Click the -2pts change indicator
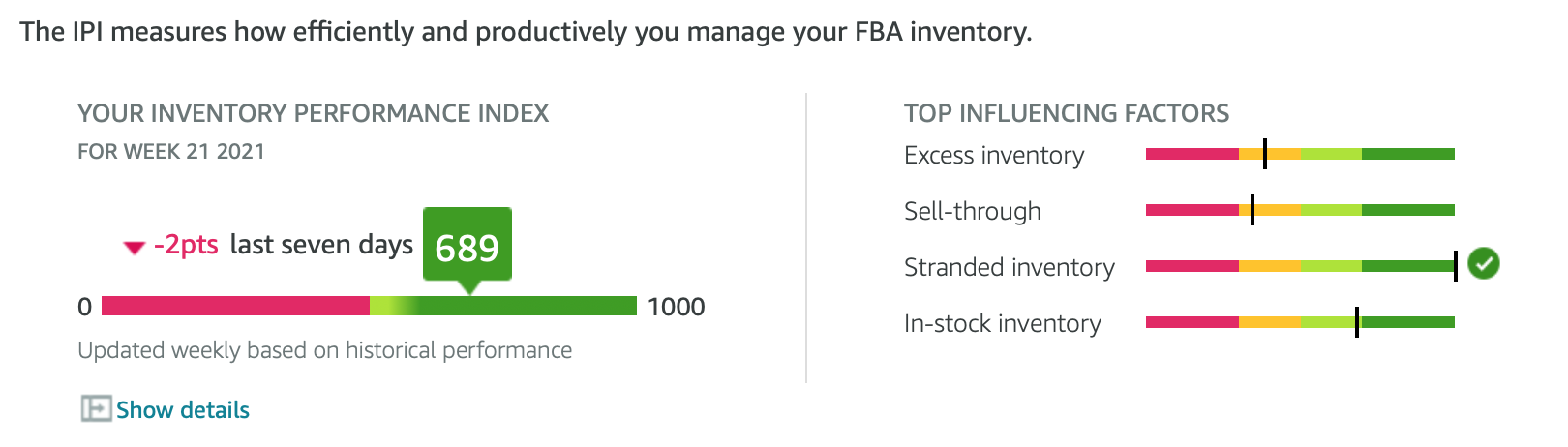 (x=186, y=245)
